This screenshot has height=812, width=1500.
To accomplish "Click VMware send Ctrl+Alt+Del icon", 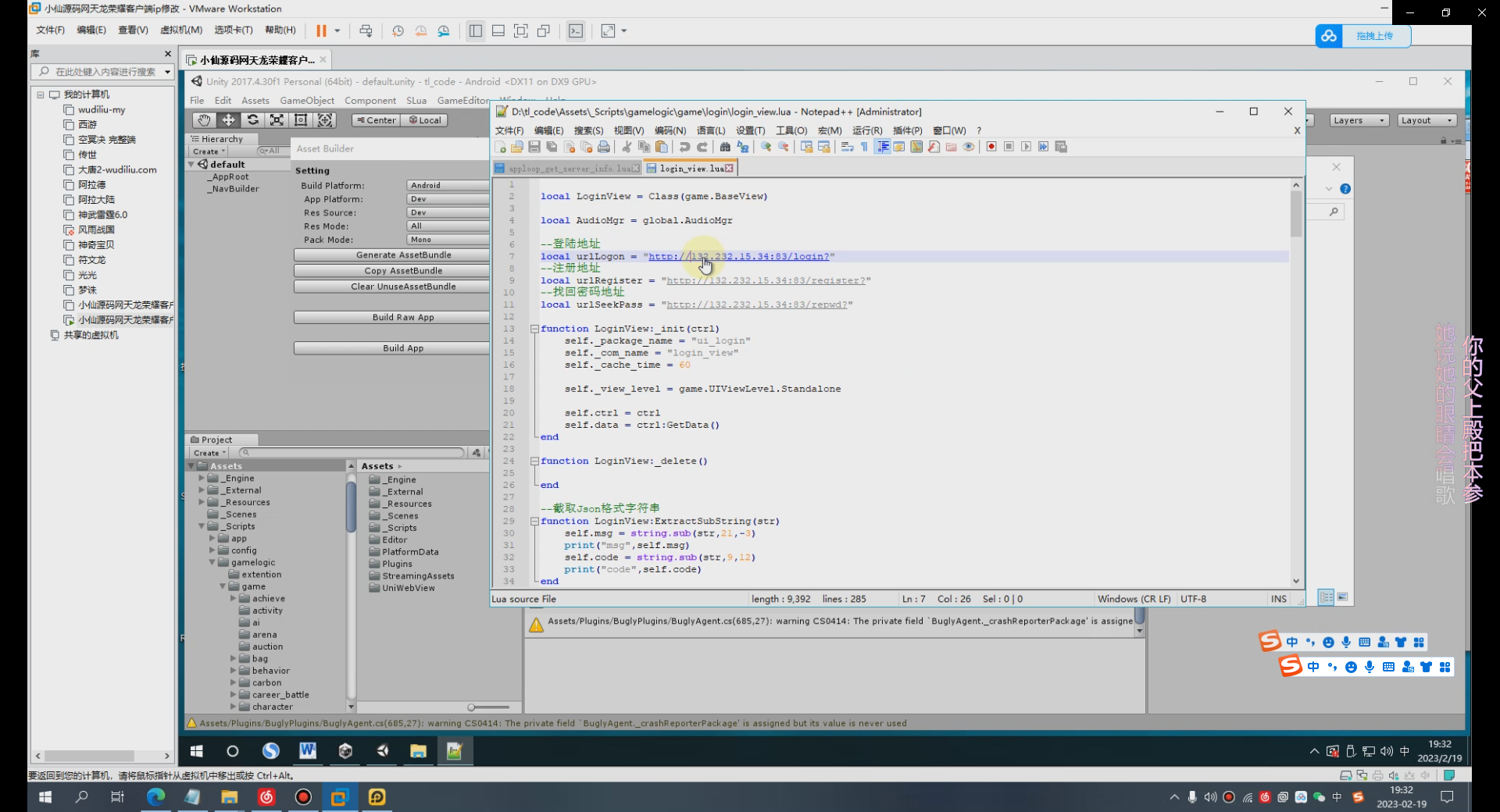I will [x=366, y=30].
